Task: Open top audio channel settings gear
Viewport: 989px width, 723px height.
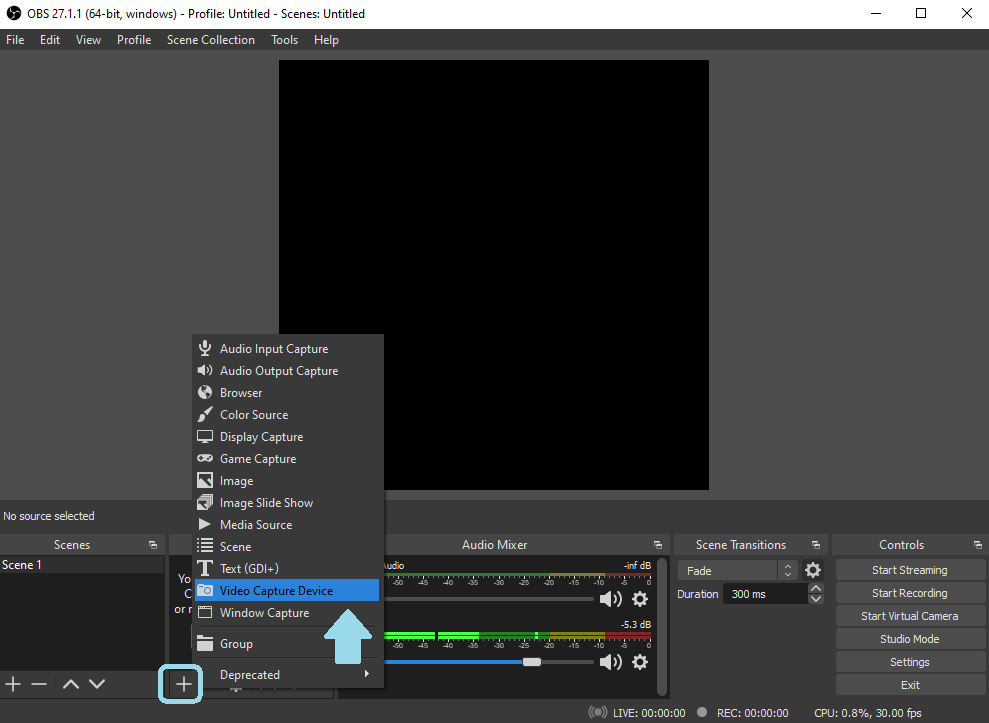Action: [640, 599]
